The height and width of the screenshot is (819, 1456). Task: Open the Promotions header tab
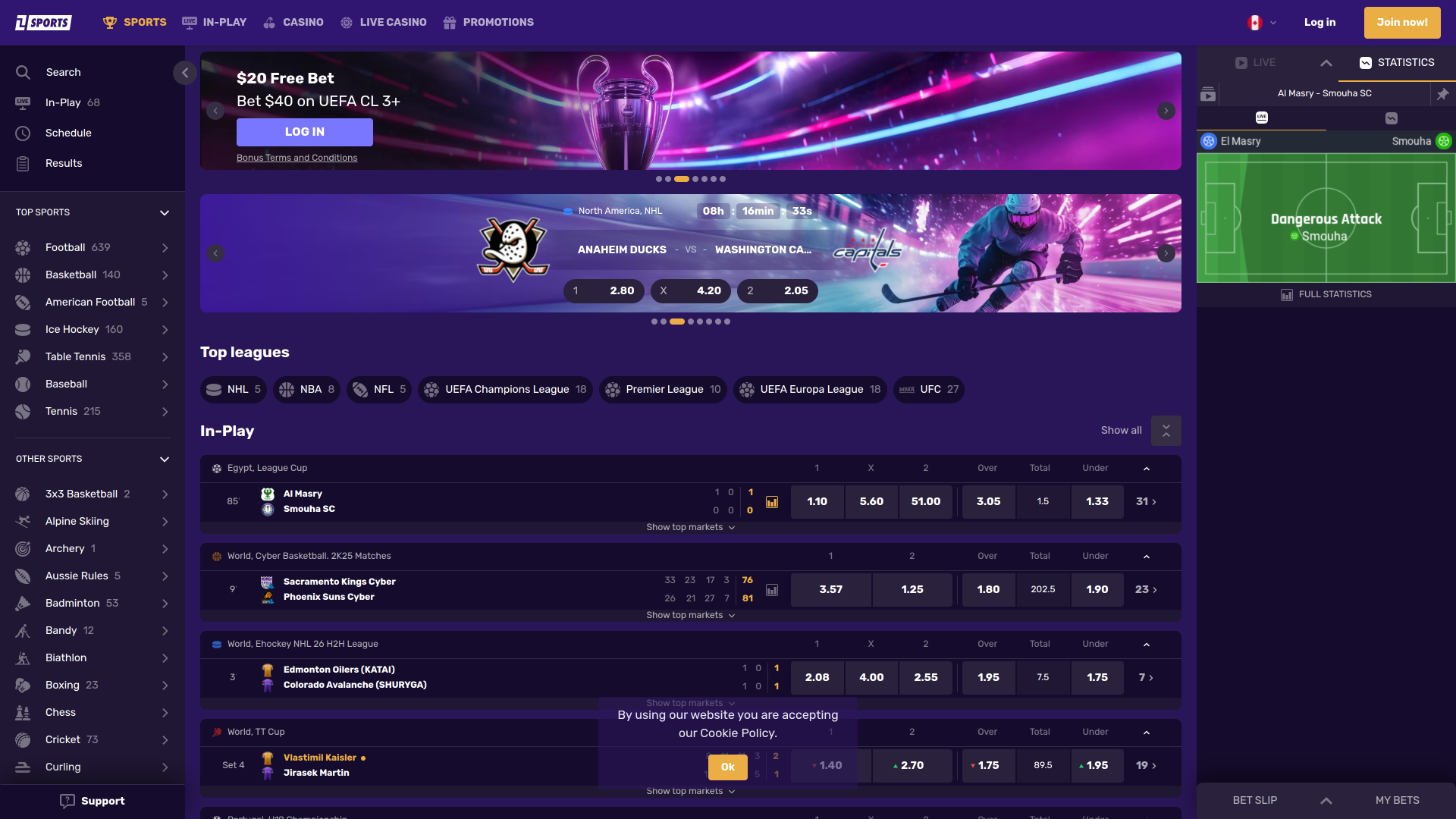tap(489, 23)
